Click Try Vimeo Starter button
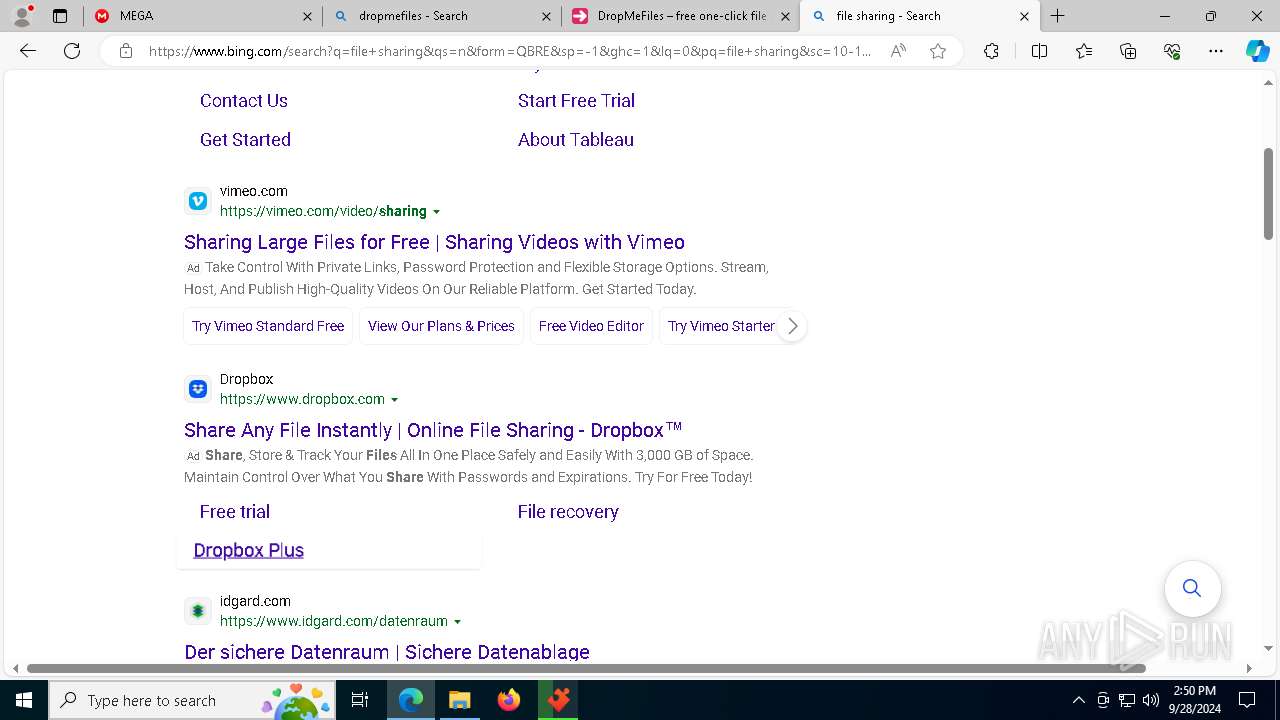This screenshot has width=1280, height=720. click(721, 326)
